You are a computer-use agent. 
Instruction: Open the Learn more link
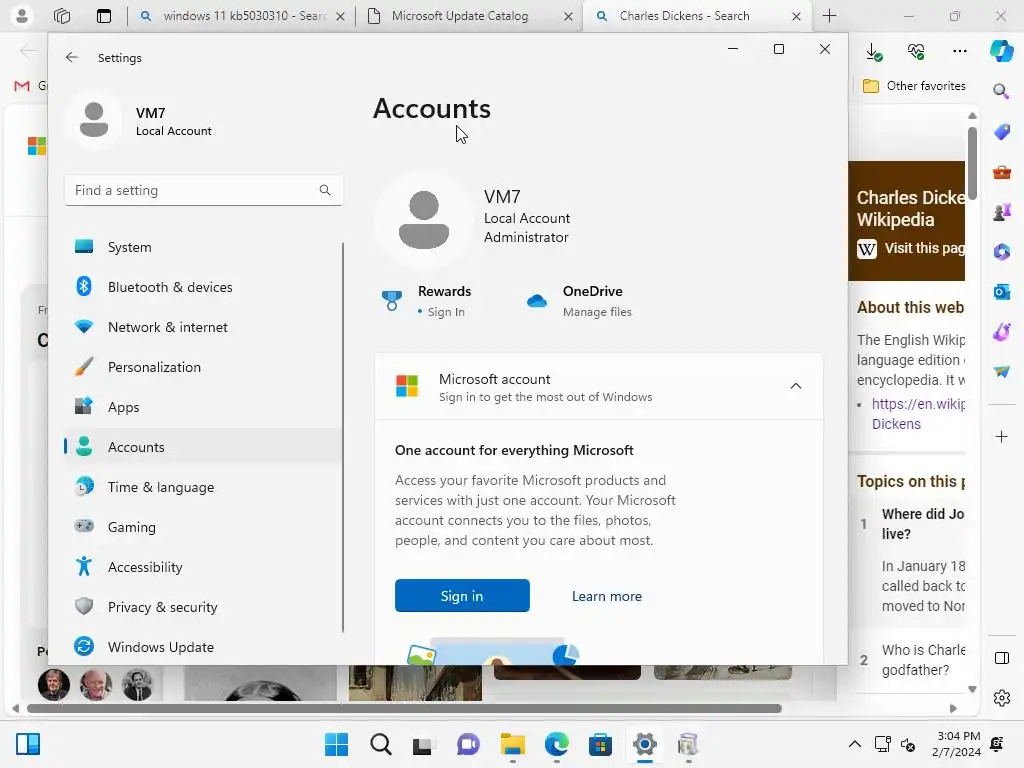(x=607, y=596)
